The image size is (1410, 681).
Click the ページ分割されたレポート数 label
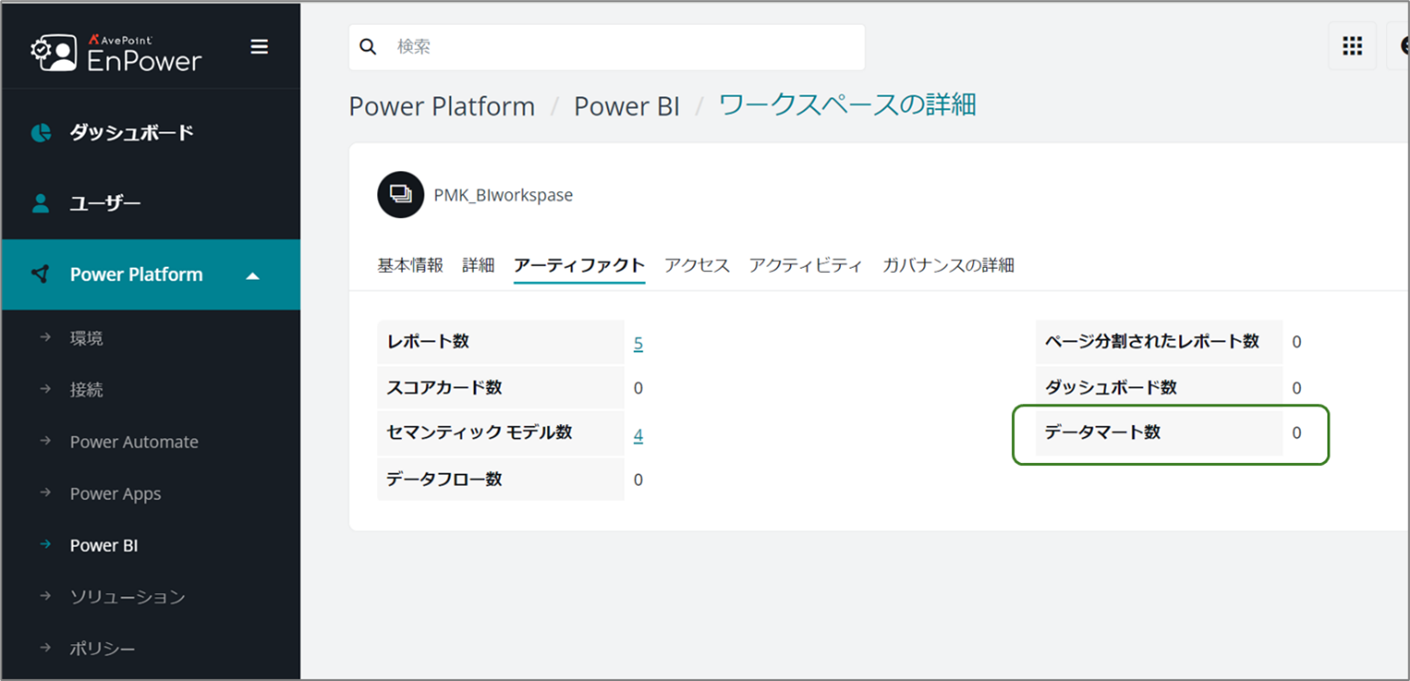[1152, 342]
